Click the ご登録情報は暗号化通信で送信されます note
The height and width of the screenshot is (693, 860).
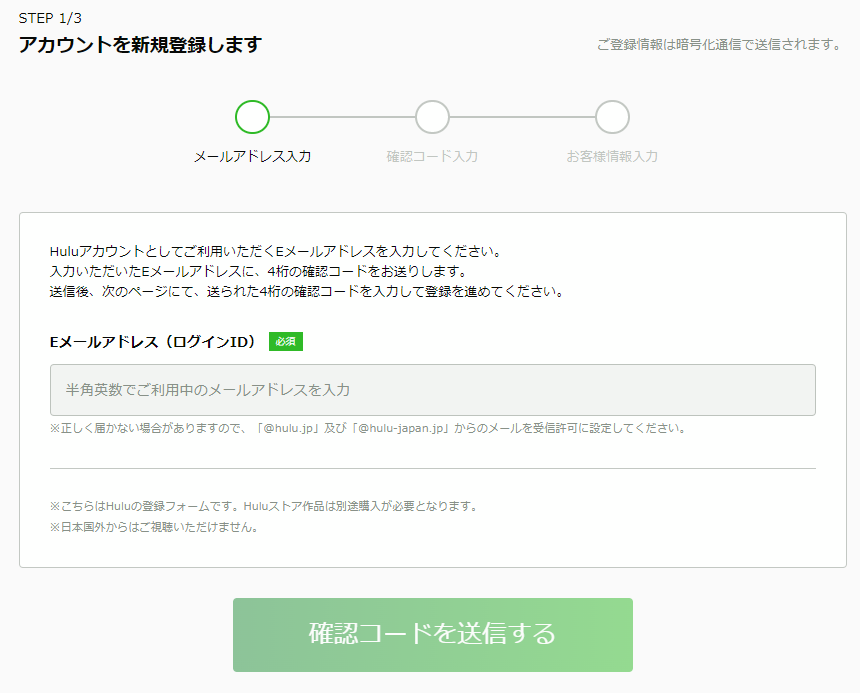718,44
